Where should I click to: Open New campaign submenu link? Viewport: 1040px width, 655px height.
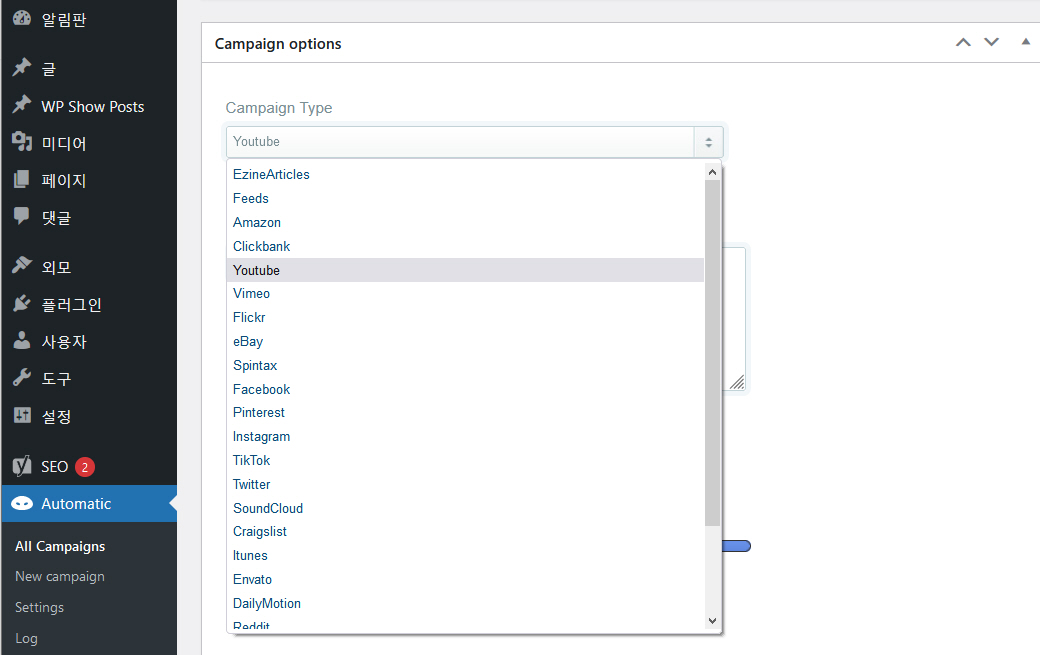click(x=60, y=577)
